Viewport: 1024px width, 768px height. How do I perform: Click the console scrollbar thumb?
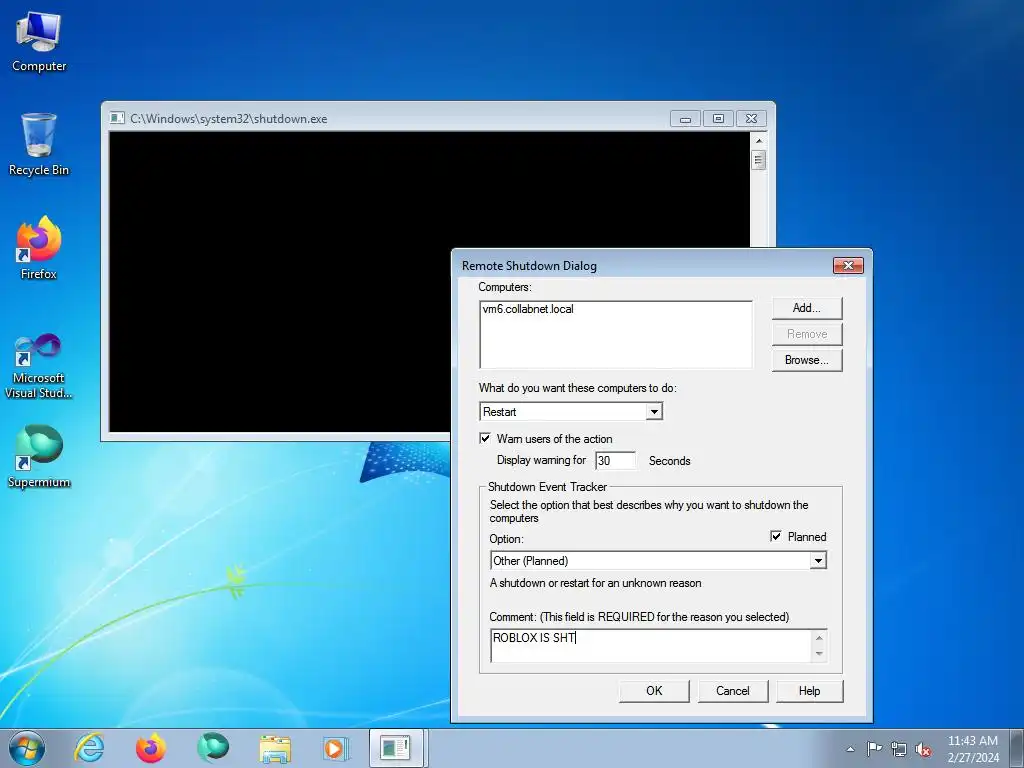pyautogui.click(x=758, y=160)
